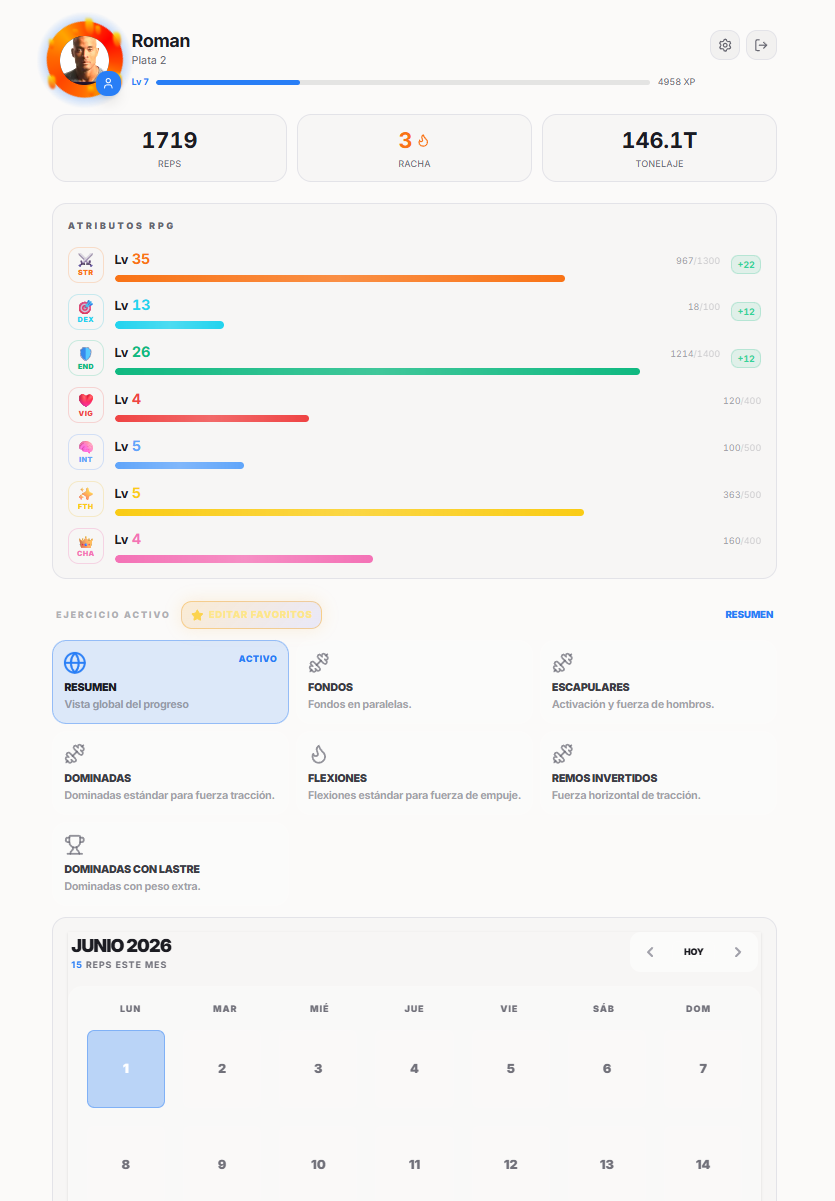Select June 1 in the calendar
Screen dimensions: 835x1201
point(126,1069)
